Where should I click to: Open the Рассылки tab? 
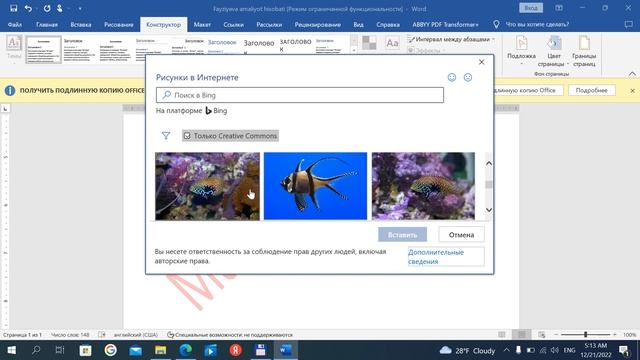point(269,24)
